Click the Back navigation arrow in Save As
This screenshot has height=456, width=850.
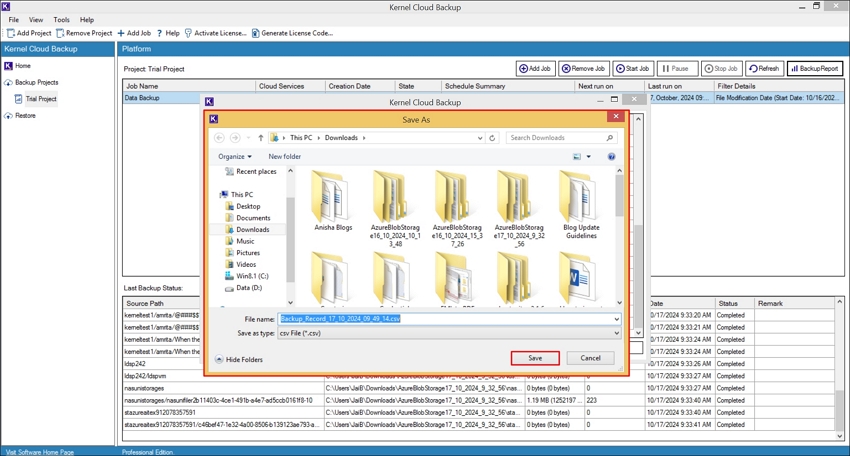[219, 138]
